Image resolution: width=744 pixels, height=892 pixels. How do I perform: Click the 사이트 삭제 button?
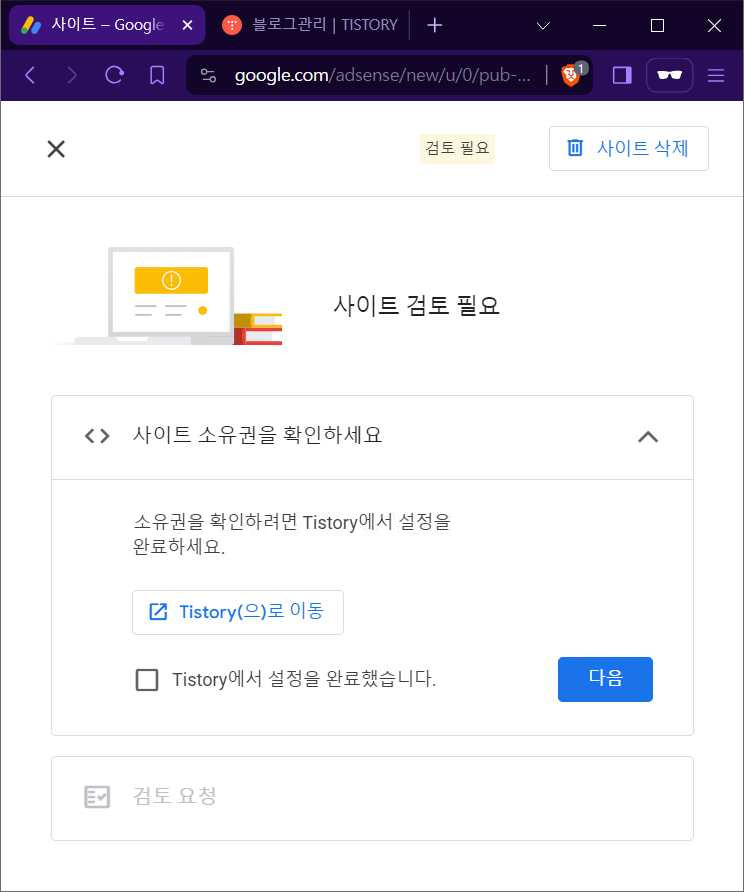629,148
